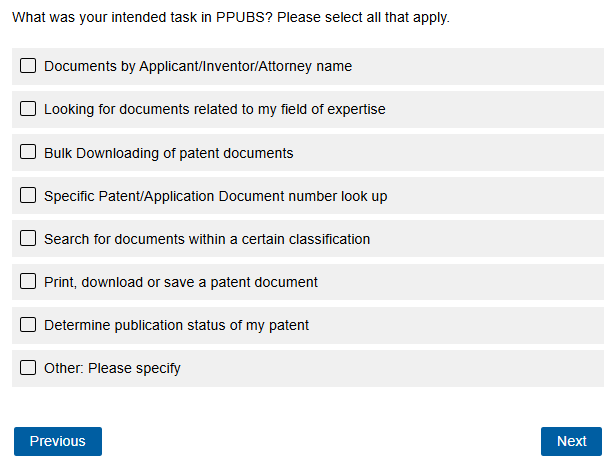Select the Document number look up checkbox
The height and width of the screenshot is (460, 612).
(x=28, y=196)
